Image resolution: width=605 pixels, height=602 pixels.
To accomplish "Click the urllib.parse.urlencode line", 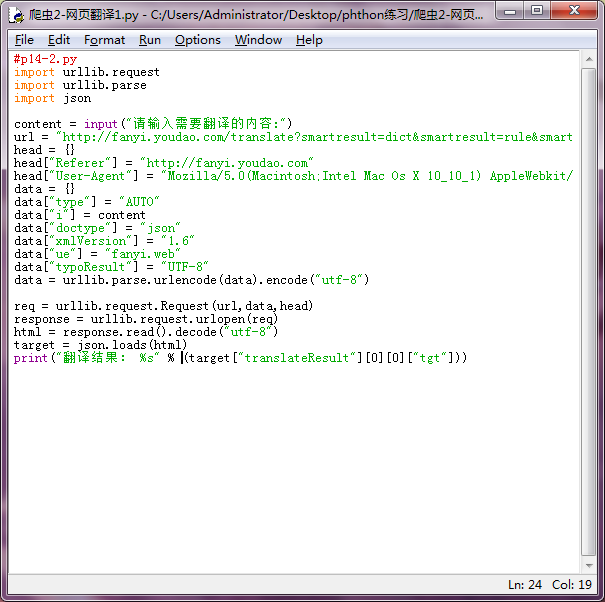I will (192, 280).
